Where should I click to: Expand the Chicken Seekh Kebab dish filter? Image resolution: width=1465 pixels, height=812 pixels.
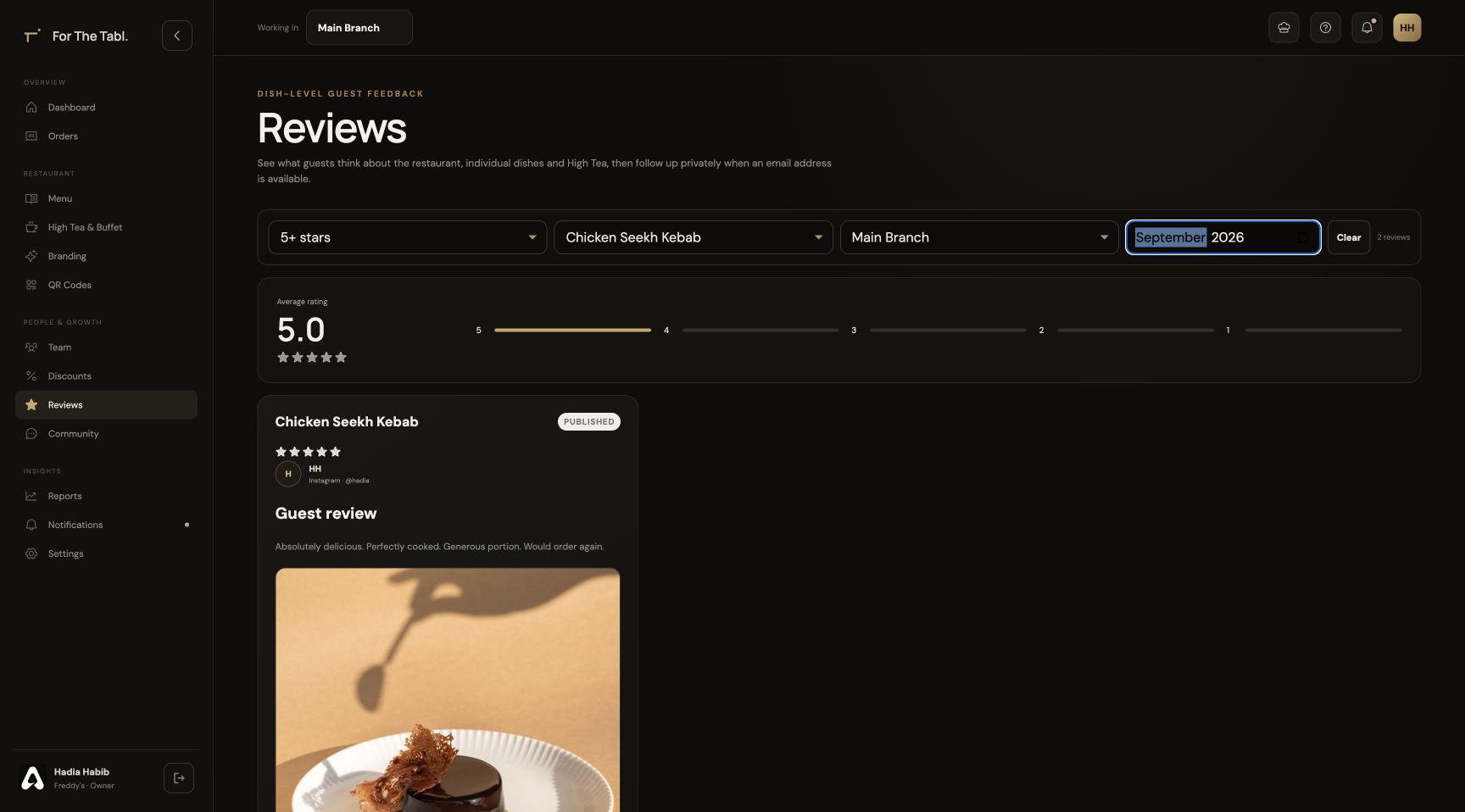[694, 237]
